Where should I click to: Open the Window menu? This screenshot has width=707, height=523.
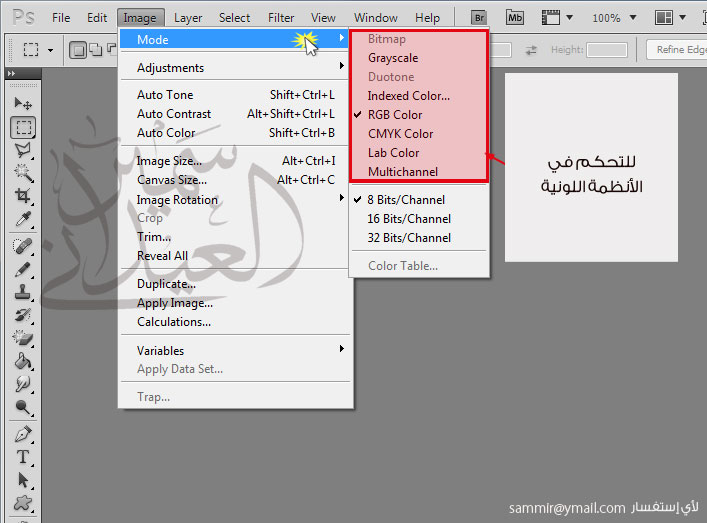tap(376, 18)
